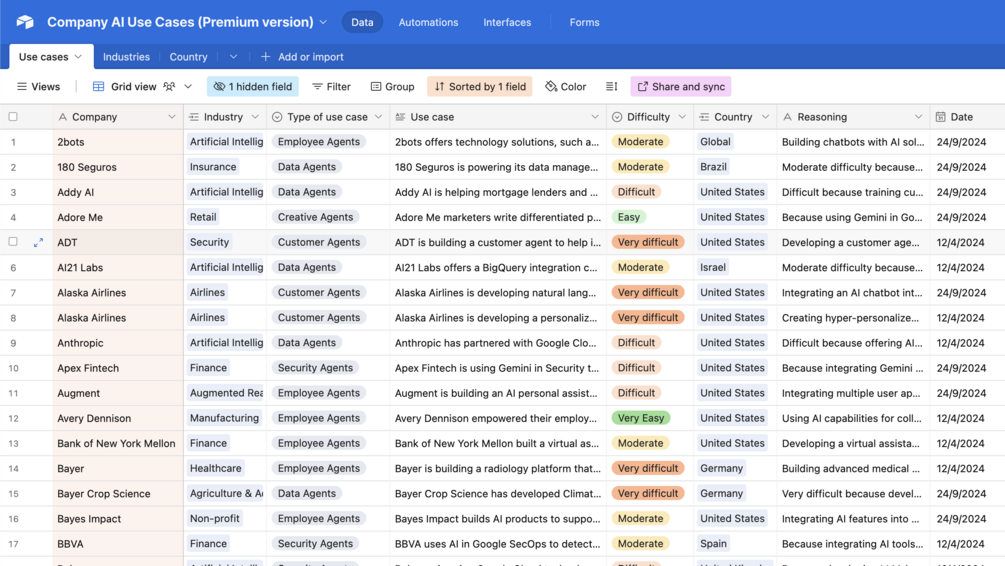
Task: Expand the Use cases tab dropdown
Action: tap(78, 56)
